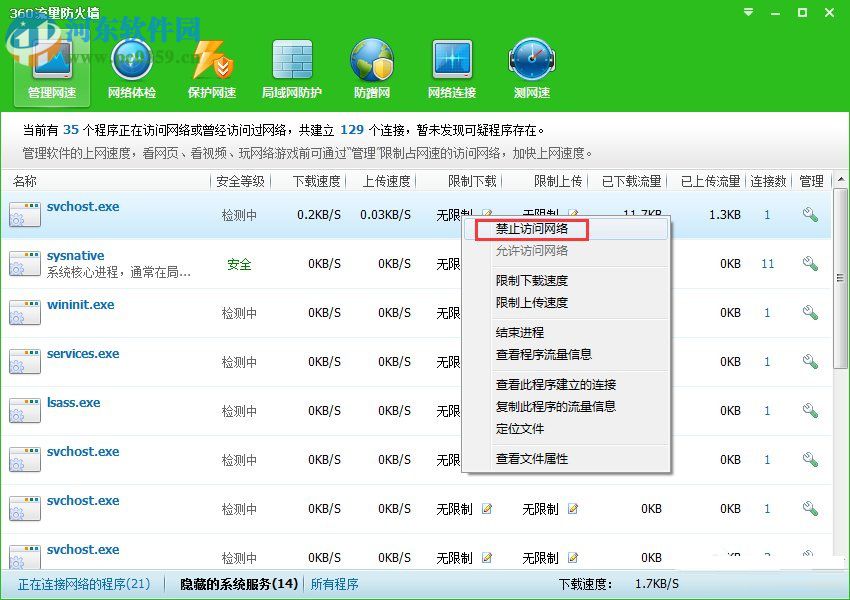Open the 管理网速 panel
The width and height of the screenshot is (850, 600).
[x=50, y=70]
